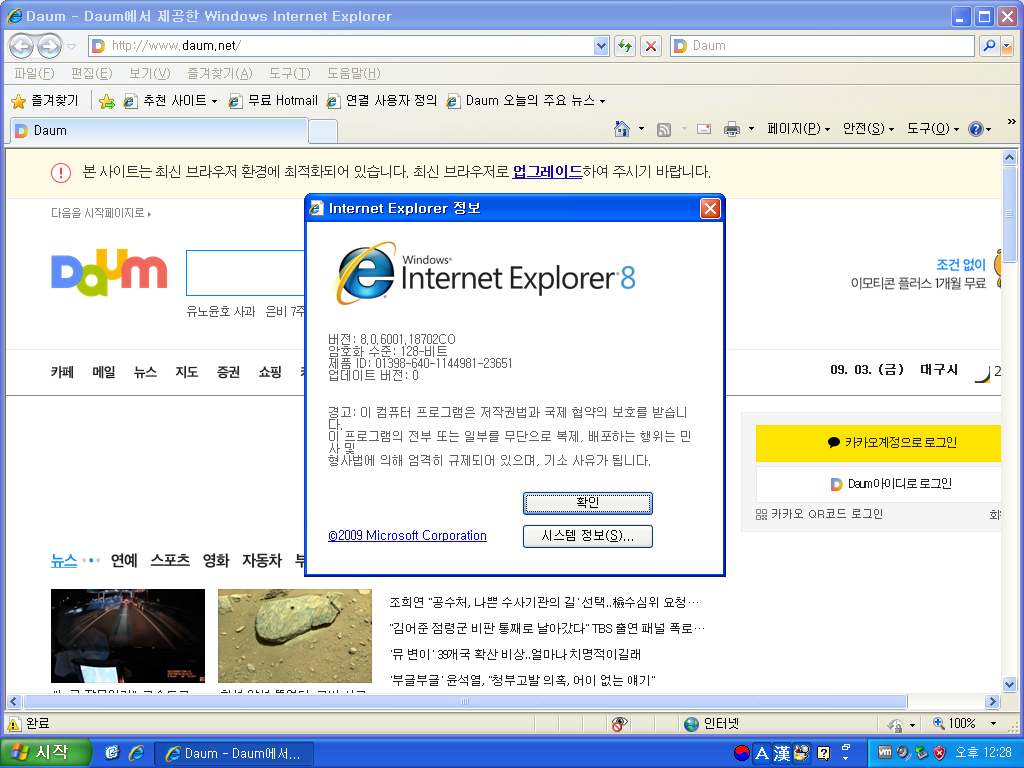Click the Daum search provider box
The height and width of the screenshot is (768, 1024).
pyautogui.click(x=822, y=46)
